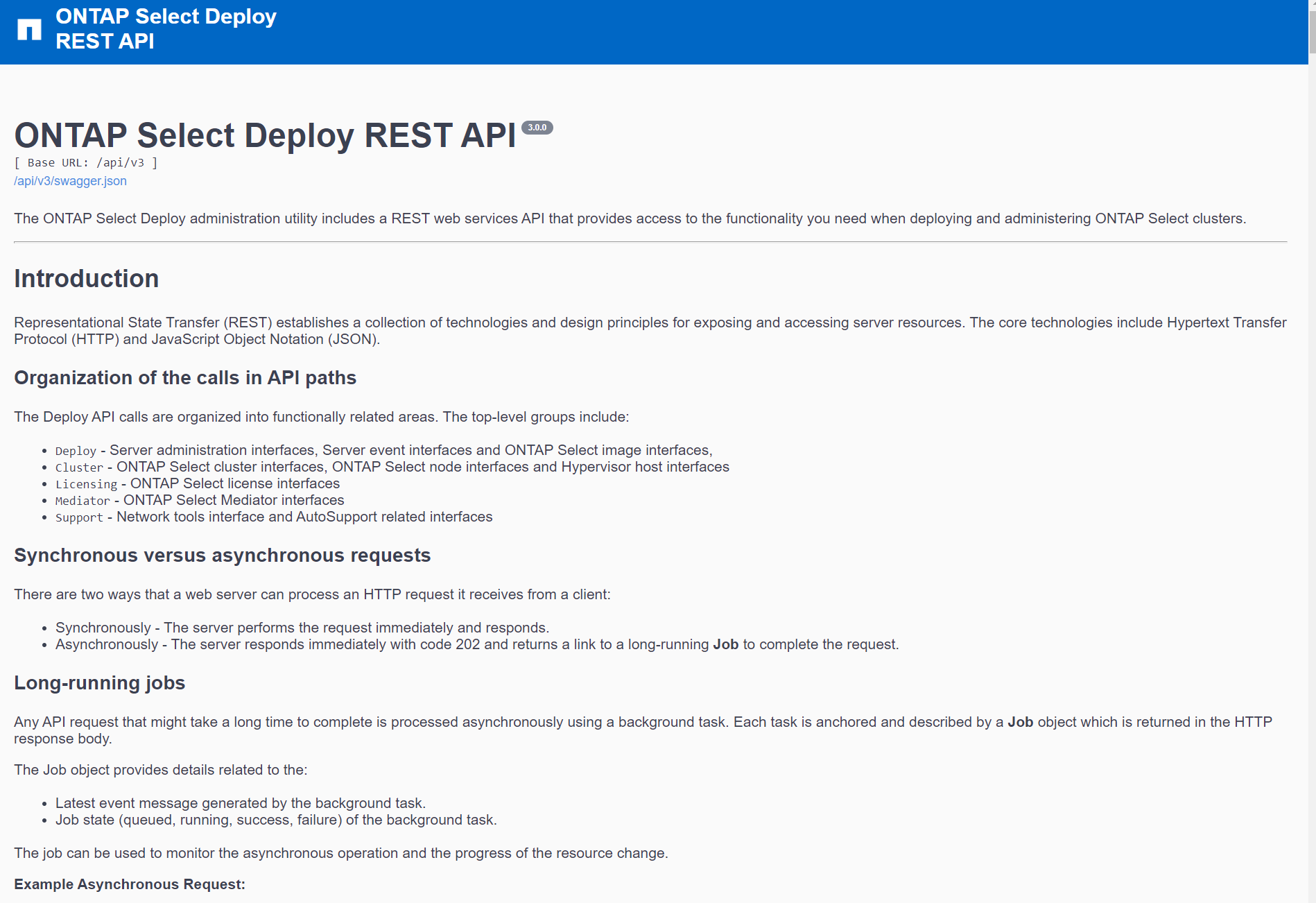Click the Latest event message bullet item
Screen dimensions: 1316x903
pyautogui.click(x=241, y=802)
